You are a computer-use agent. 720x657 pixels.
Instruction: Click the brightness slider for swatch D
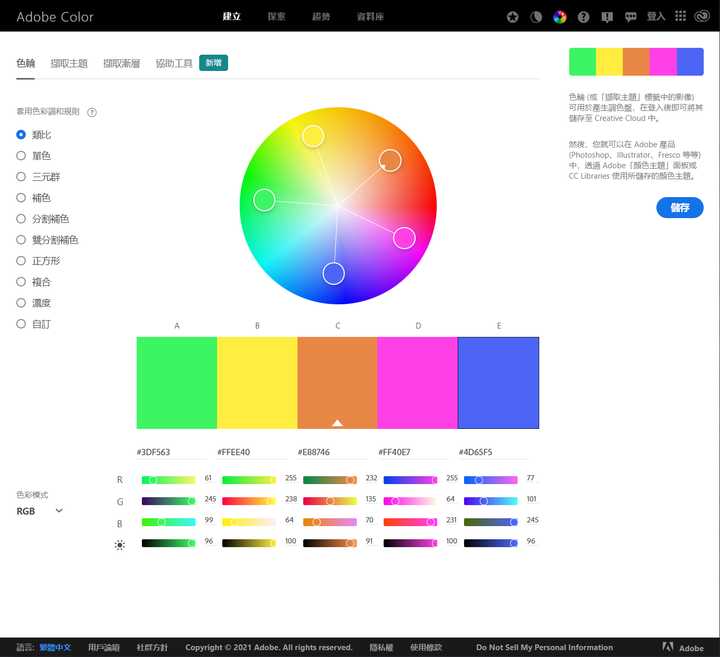(x=411, y=543)
